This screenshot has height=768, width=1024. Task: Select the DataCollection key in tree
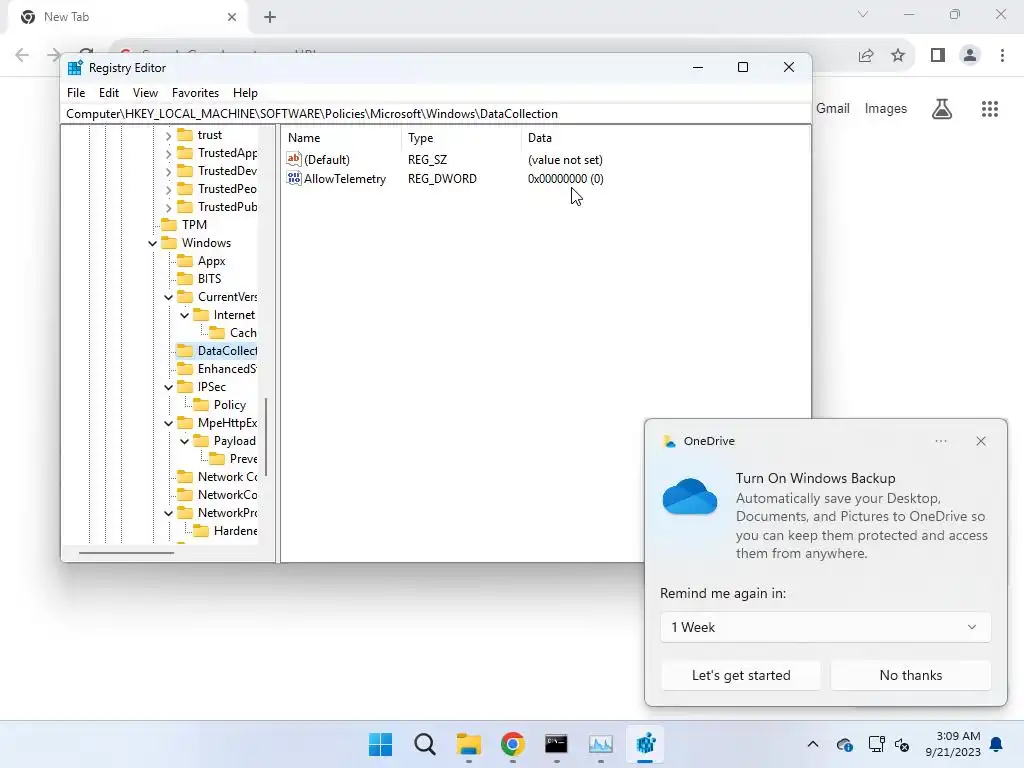pyautogui.click(x=226, y=351)
